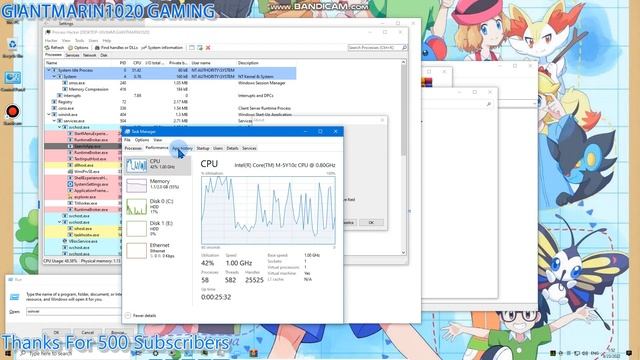Select the SearchApp.exe process row
Screen dimensions: 640x360
coord(83,146)
